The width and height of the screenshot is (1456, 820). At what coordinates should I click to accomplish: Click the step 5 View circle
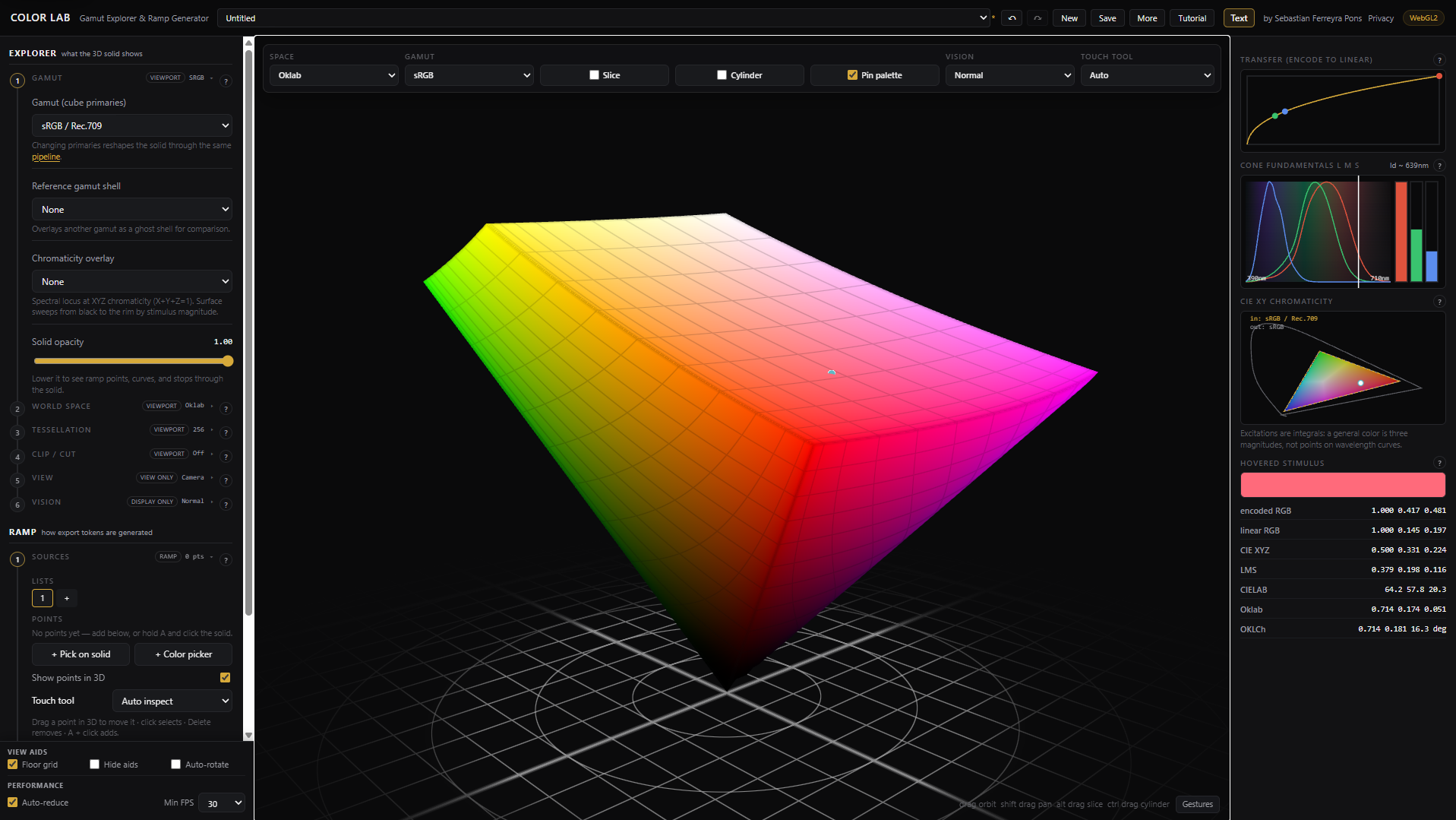[x=17, y=480]
